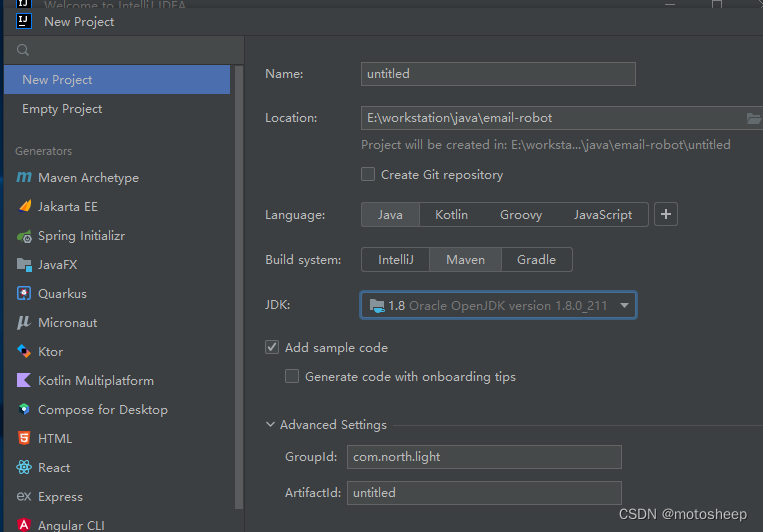
Task: Select React generator label
Action: click(54, 467)
